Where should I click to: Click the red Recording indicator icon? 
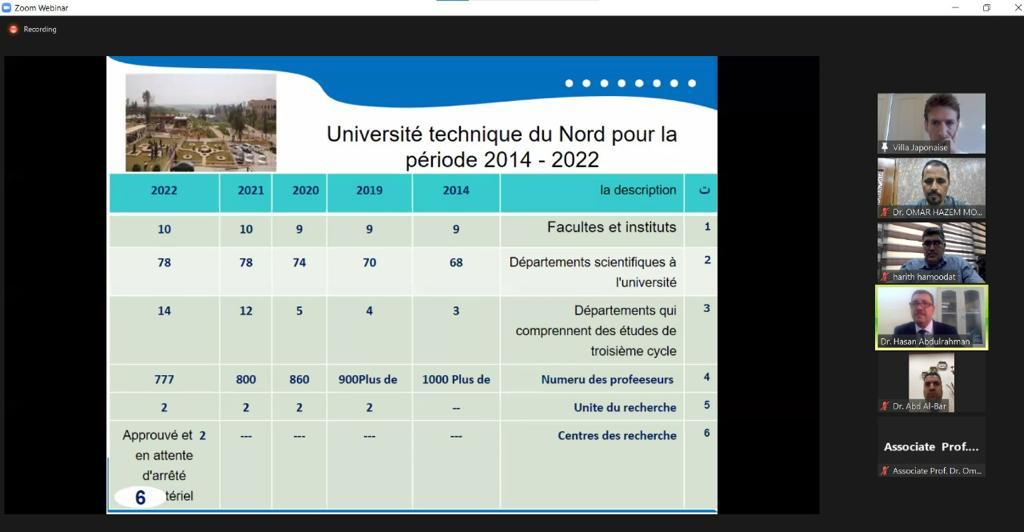click(x=13, y=29)
